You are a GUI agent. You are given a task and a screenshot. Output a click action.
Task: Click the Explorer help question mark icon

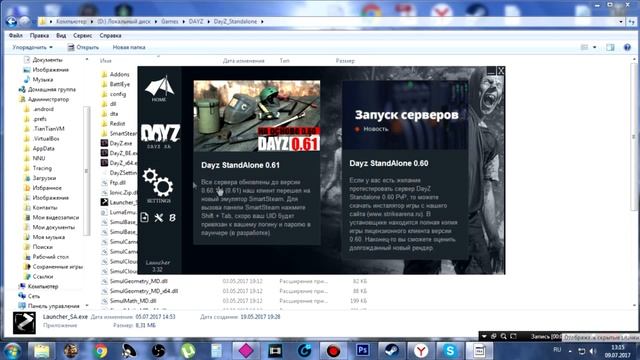(x=627, y=47)
